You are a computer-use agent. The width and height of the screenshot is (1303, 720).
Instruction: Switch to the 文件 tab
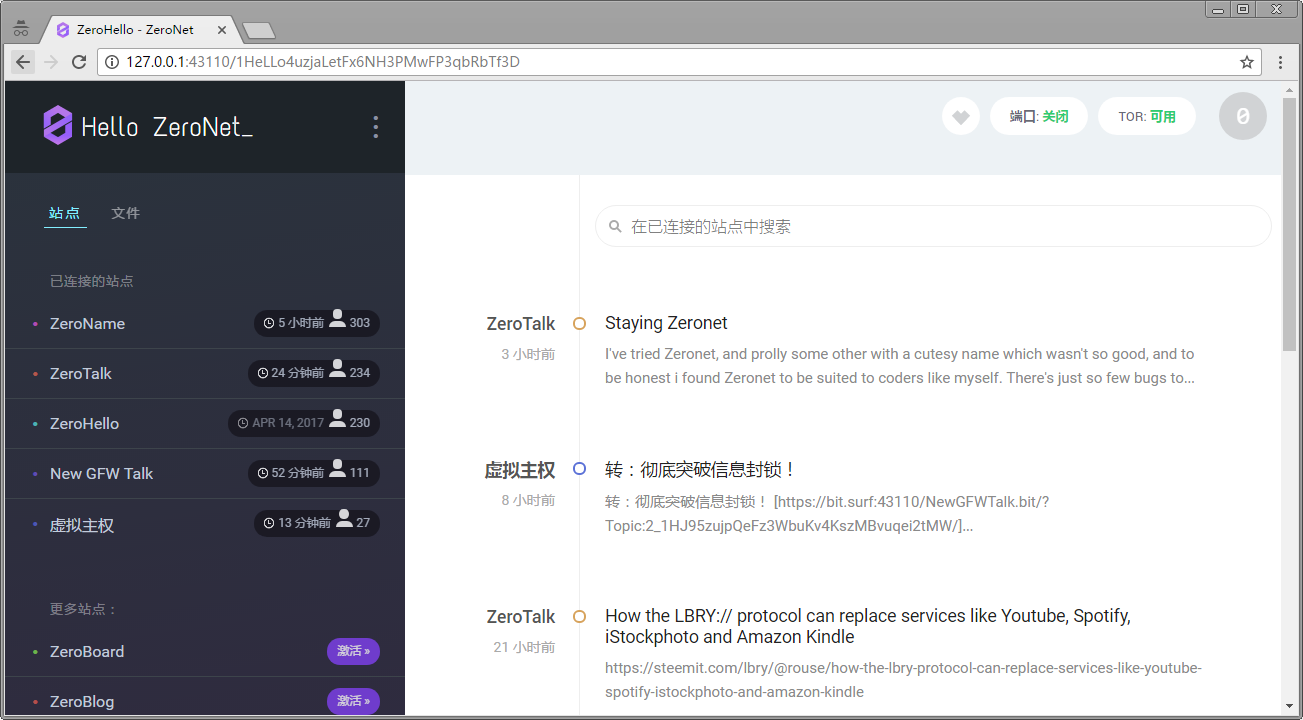coord(125,213)
